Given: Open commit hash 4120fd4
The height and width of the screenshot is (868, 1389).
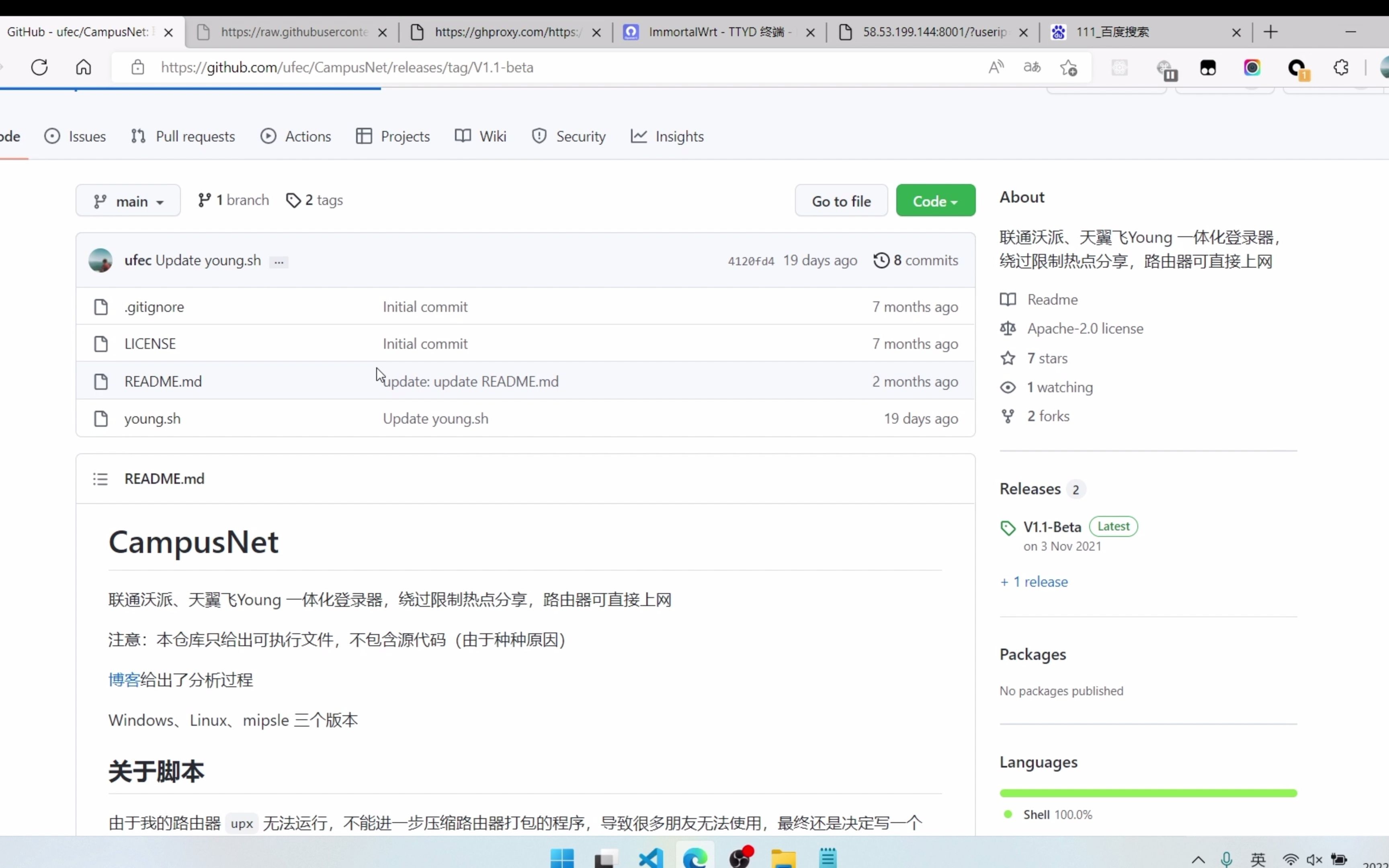Looking at the screenshot, I should 751,261.
